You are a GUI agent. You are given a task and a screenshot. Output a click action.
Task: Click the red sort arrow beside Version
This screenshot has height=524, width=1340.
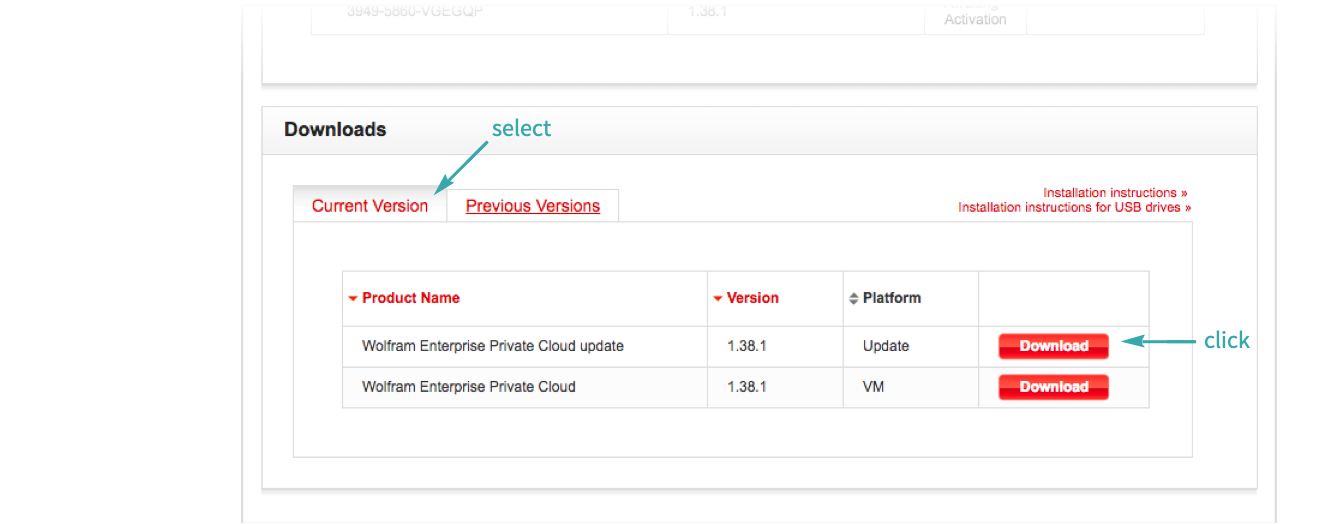click(x=718, y=299)
